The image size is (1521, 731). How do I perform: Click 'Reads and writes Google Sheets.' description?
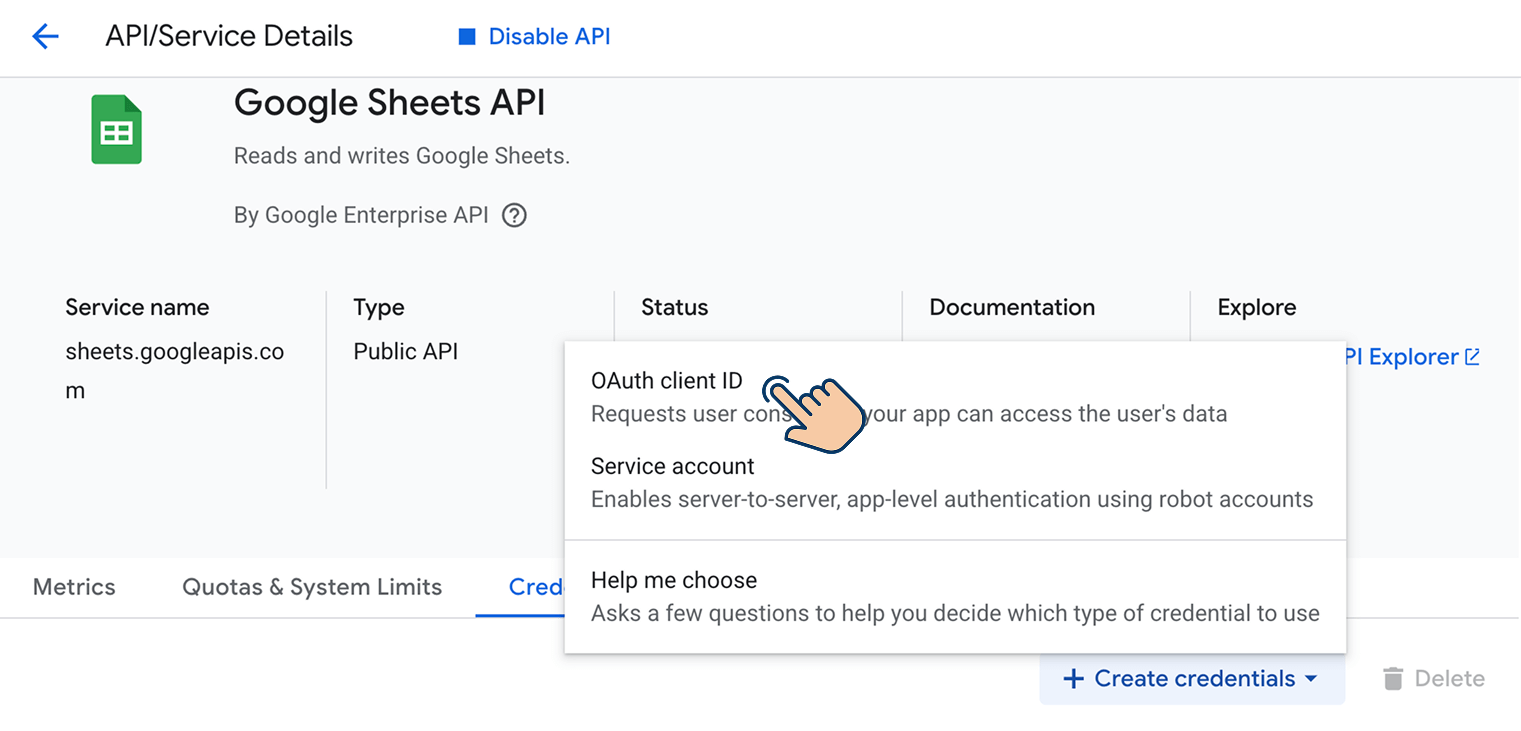[402, 157]
